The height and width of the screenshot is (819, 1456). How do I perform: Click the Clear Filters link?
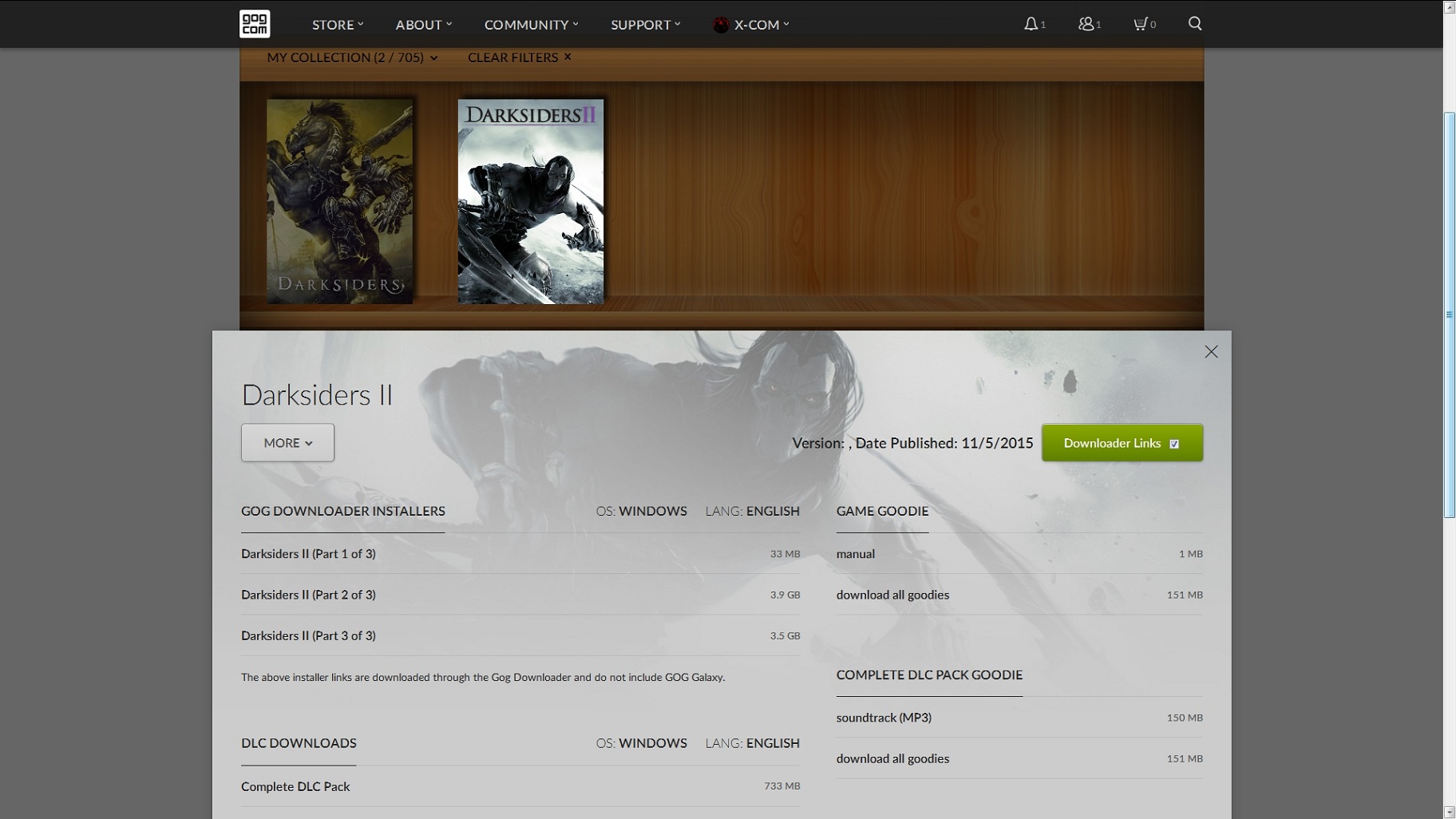coord(512,57)
